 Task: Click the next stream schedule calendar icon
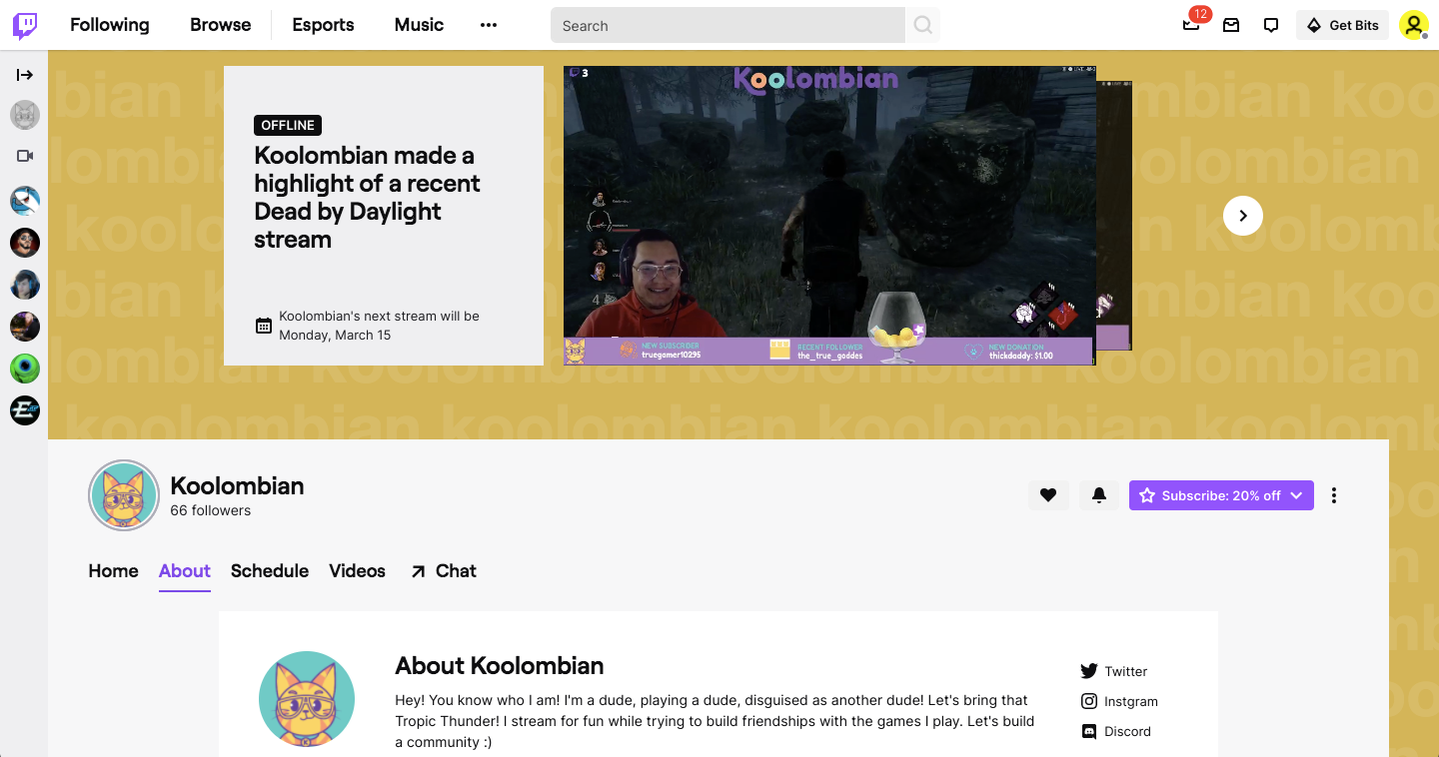pyautogui.click(x=264, y=325)
